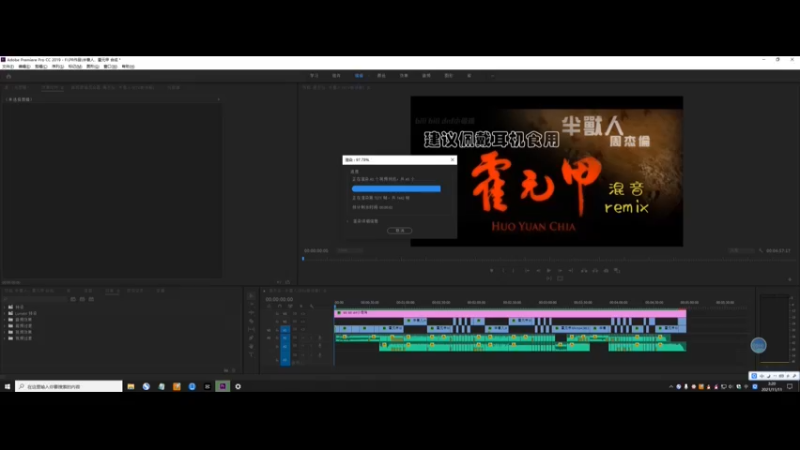Screen dimensions: 800x450
Task: Click the Extract button in Program monitor
Action: 595,270
